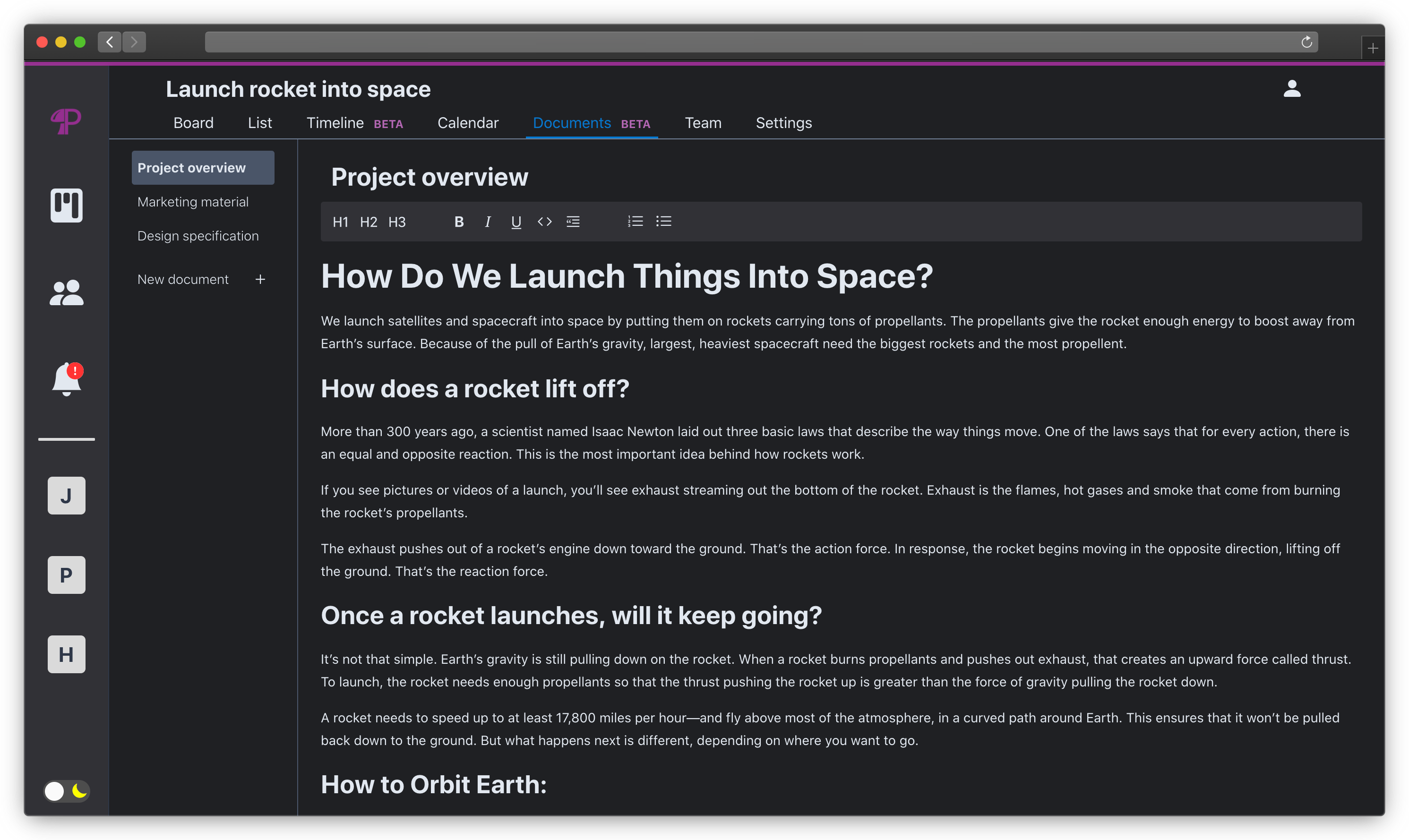Screen dimensions: 1409x840
Task: Open Marketing material document
Action: pyautogui.click(x=193, y=202)
